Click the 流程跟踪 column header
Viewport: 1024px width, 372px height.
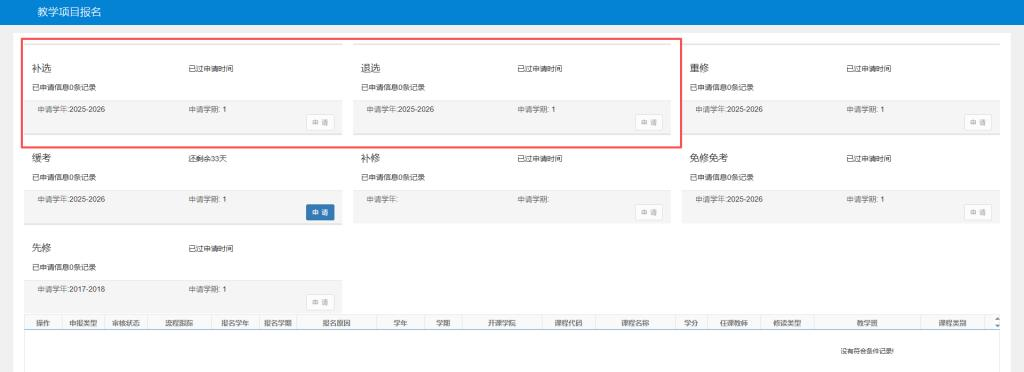180,322
